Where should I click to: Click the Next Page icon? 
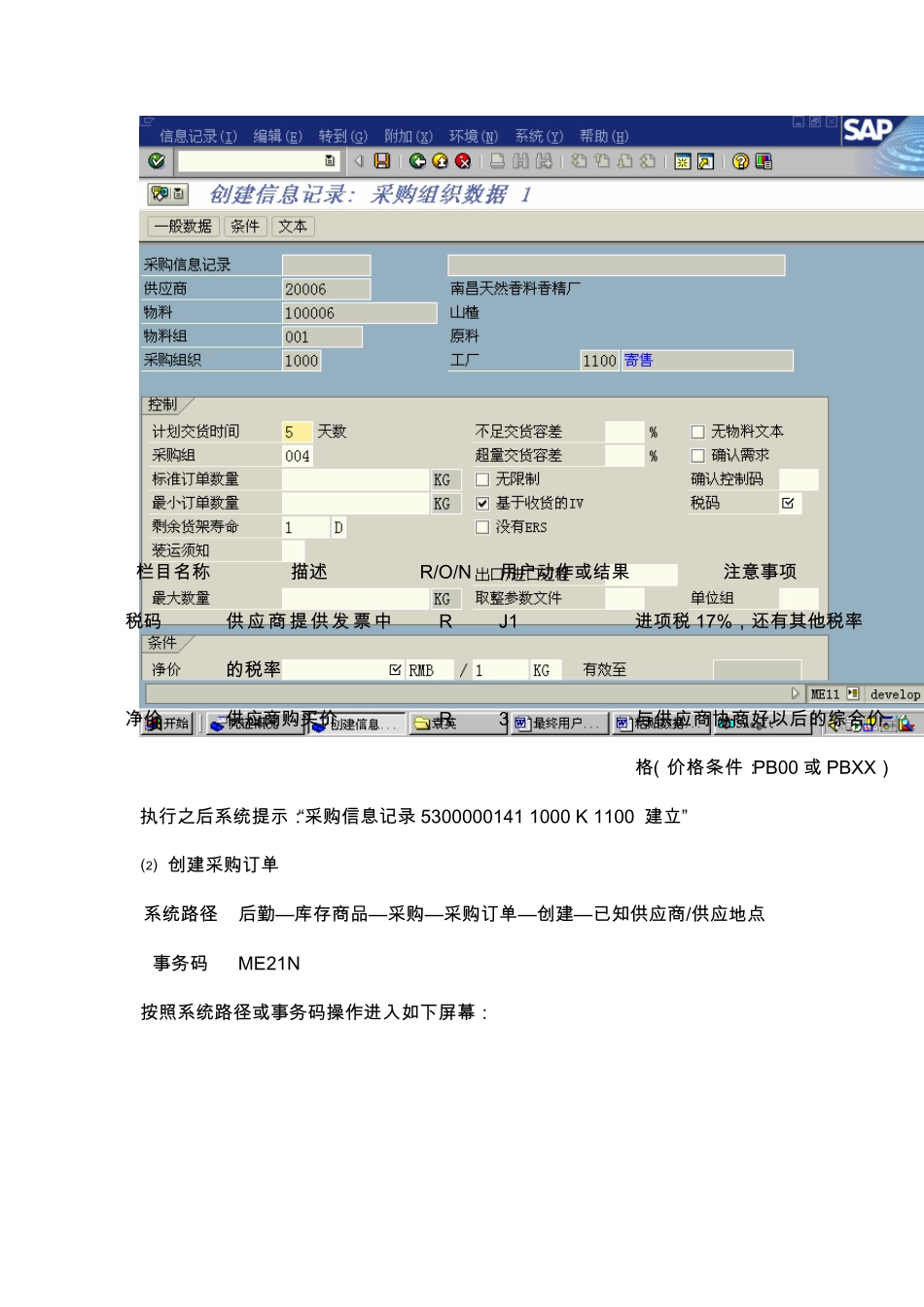click(x=624, y=160)
